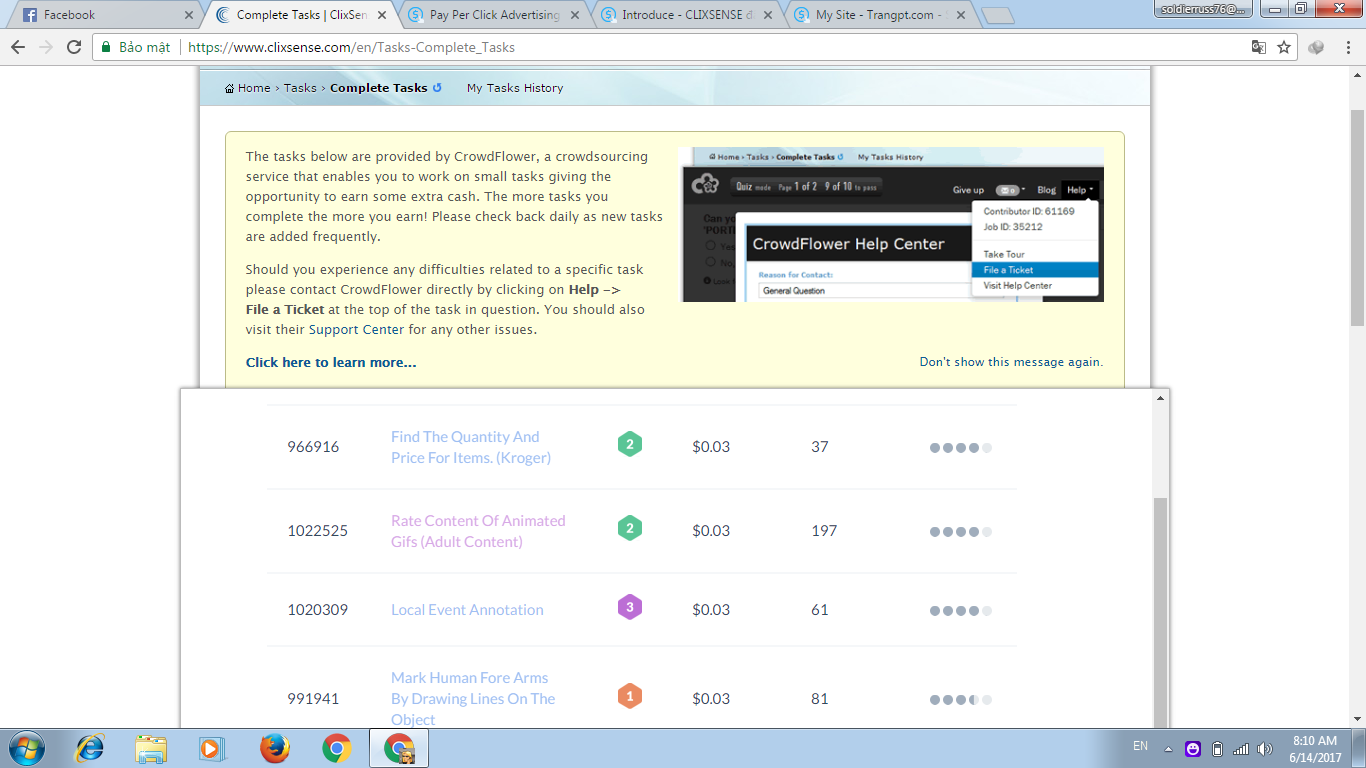The image size is (1366, 768).
Task: Open the Local Event Annotation task
Action: coord(467,610)
